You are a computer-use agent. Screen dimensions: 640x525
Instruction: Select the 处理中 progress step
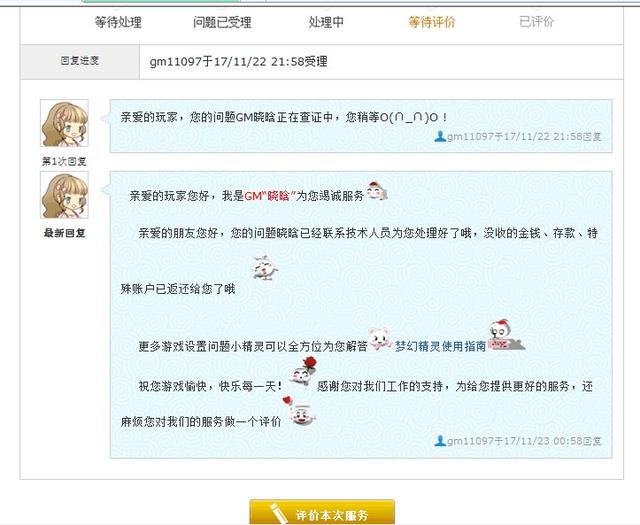point(326,22)
